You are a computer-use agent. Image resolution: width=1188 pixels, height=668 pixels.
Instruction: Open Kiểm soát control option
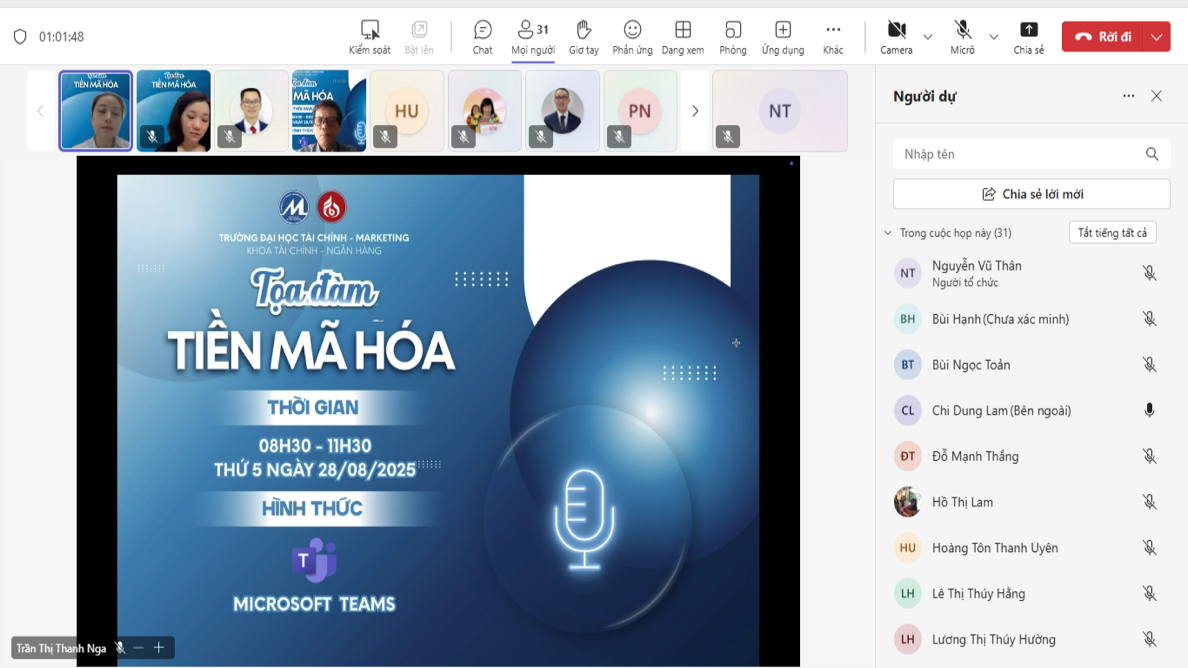[369, 37]
